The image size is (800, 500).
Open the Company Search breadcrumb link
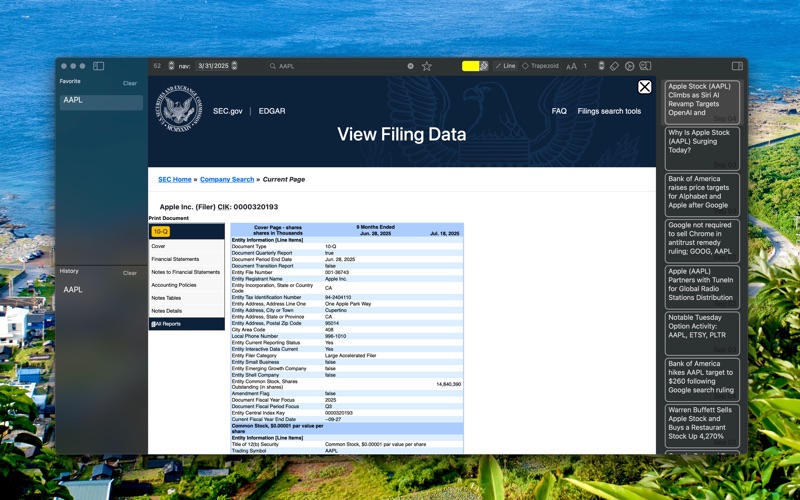click(x=227, y=180)
